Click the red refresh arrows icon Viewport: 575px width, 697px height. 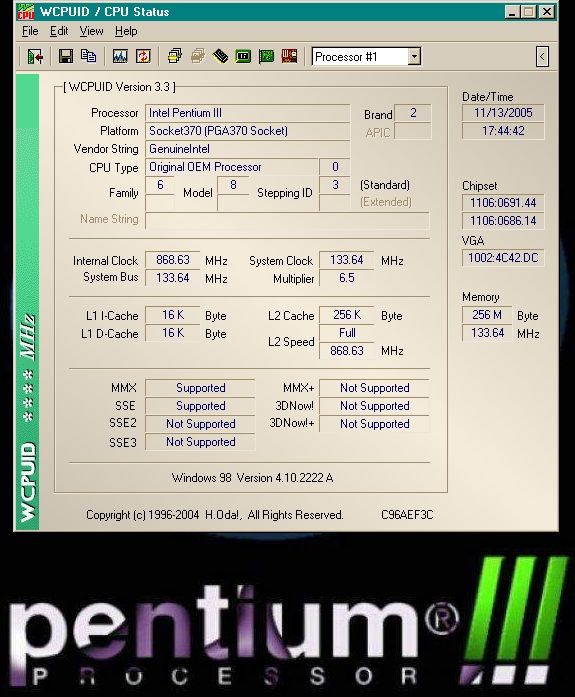143,56
